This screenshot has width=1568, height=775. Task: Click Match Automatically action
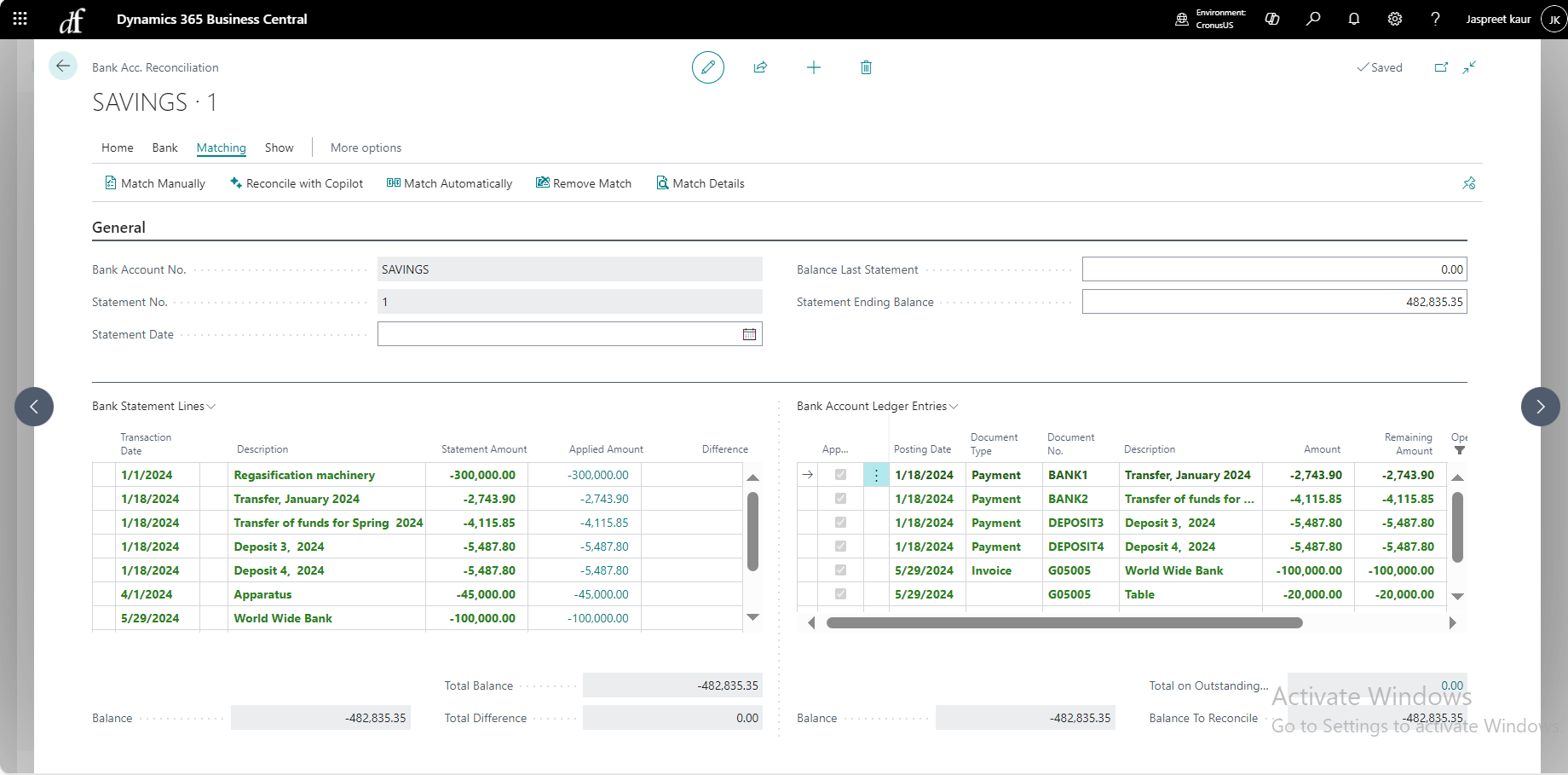(449, 183)
